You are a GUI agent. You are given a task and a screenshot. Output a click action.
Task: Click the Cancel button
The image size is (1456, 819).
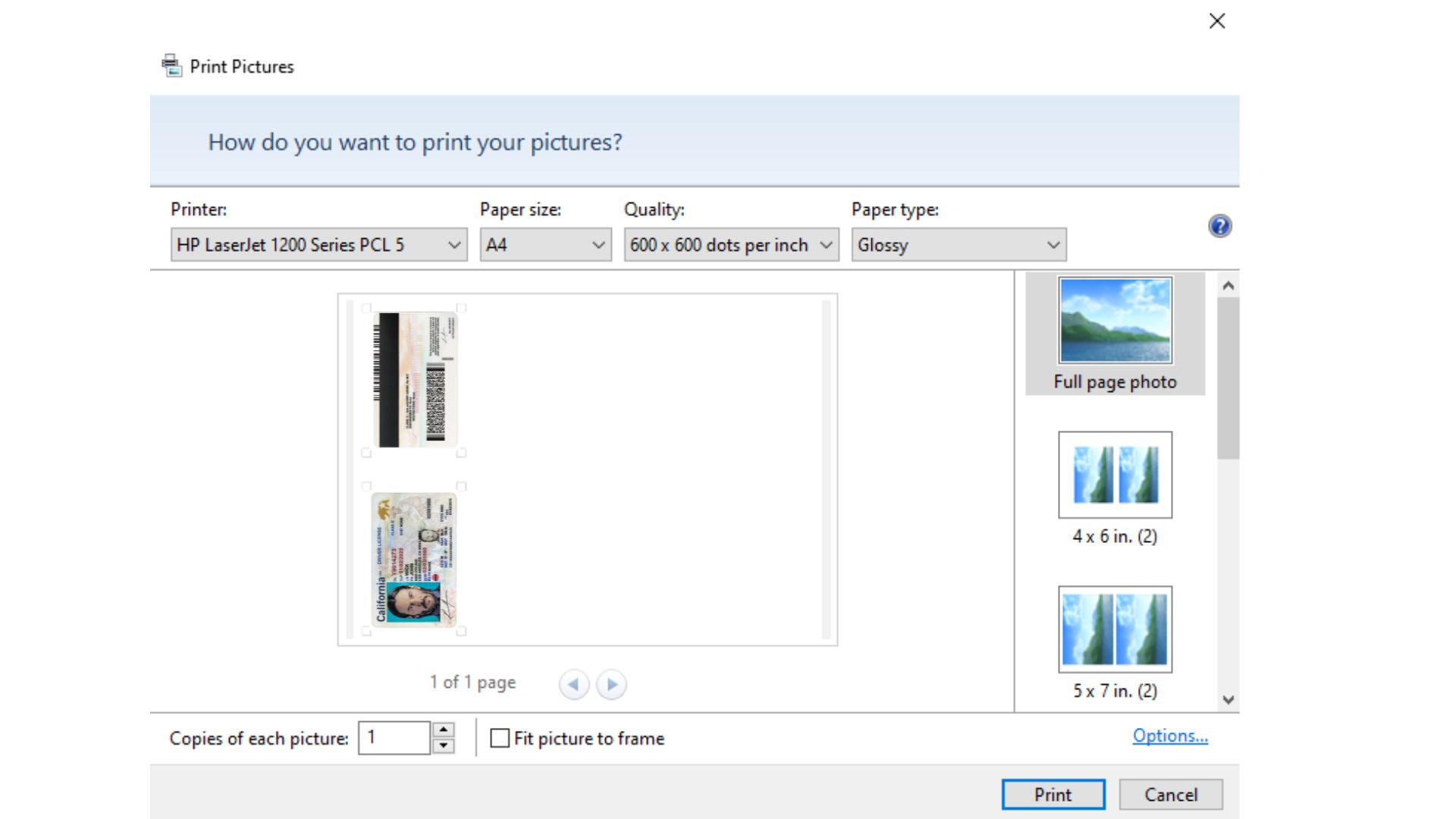point(1170,794)
